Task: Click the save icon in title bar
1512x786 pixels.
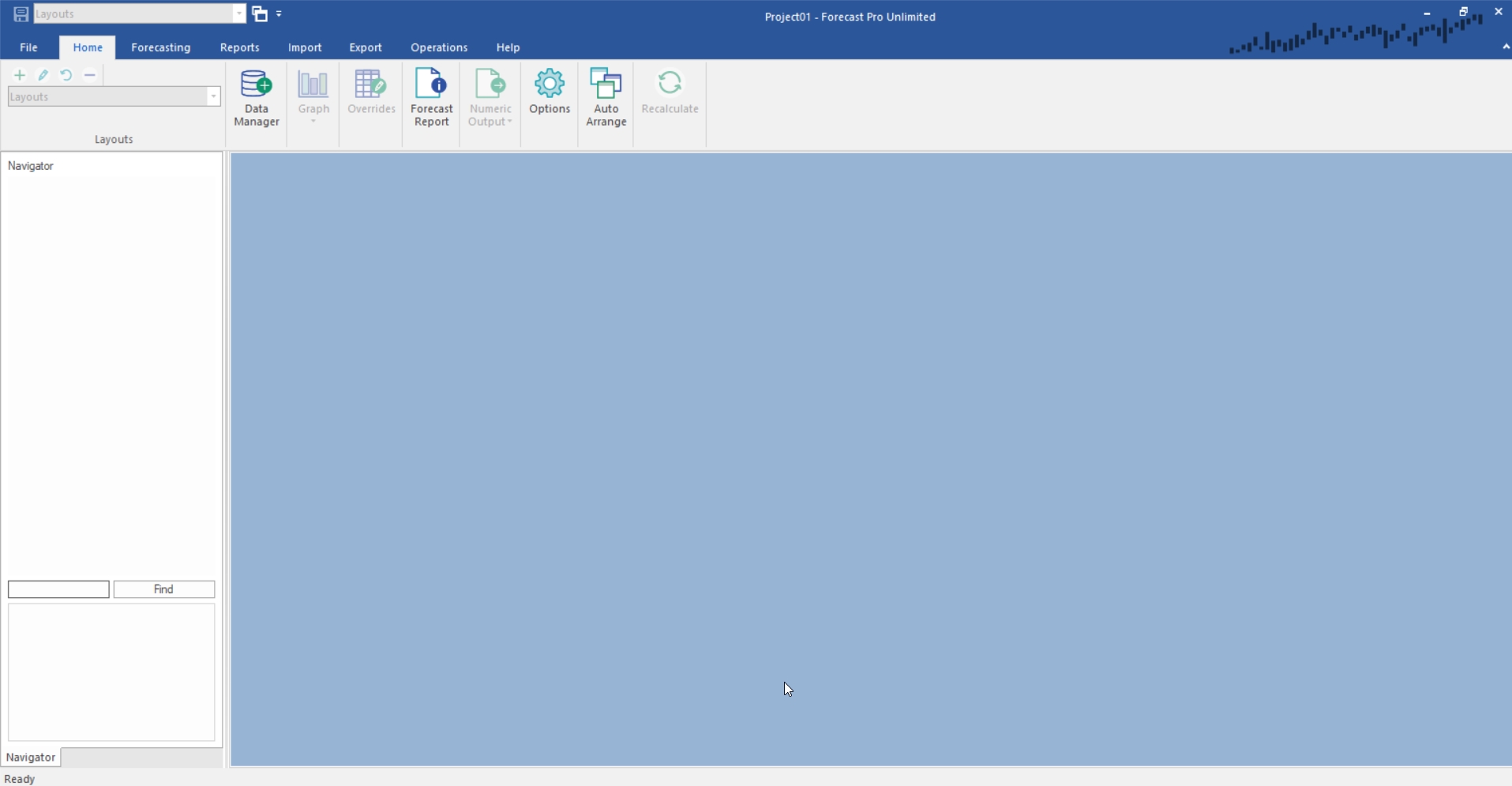Action: click(21, 14)
